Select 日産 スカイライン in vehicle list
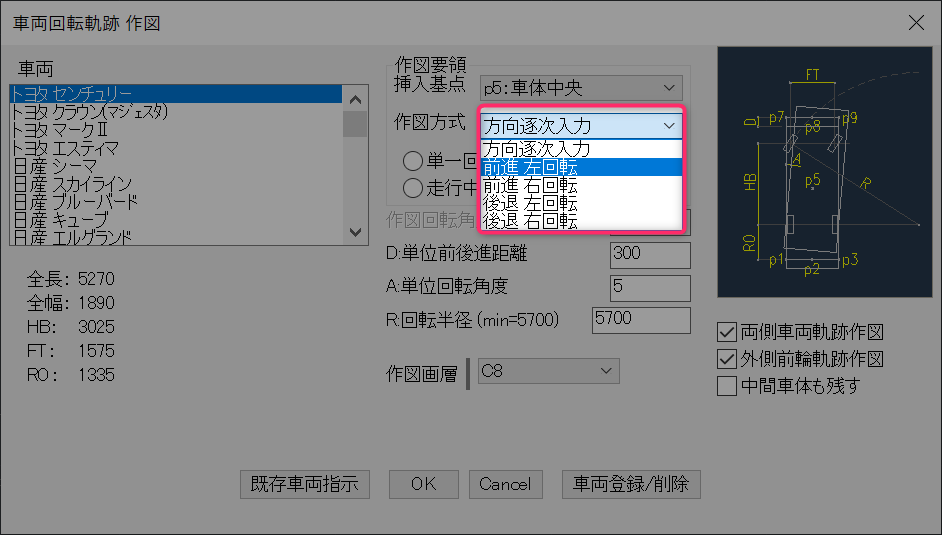The image size is (942, 535). [x=176, y=184]
